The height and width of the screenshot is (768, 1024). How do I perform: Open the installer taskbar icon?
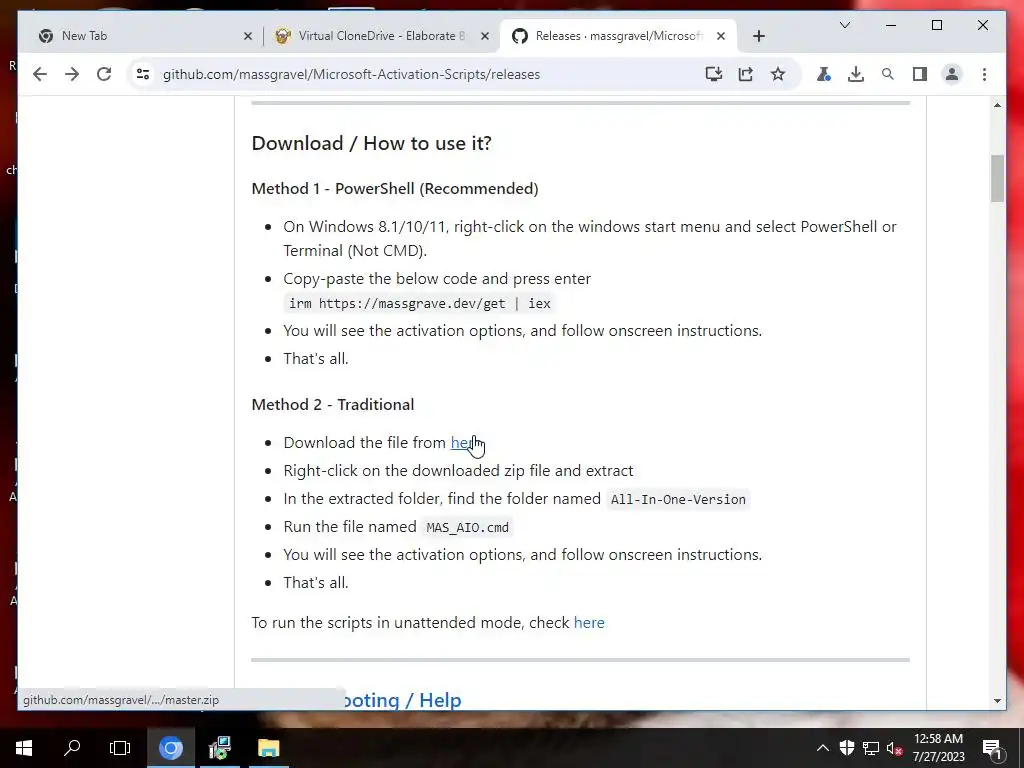[x=219, y=748]
